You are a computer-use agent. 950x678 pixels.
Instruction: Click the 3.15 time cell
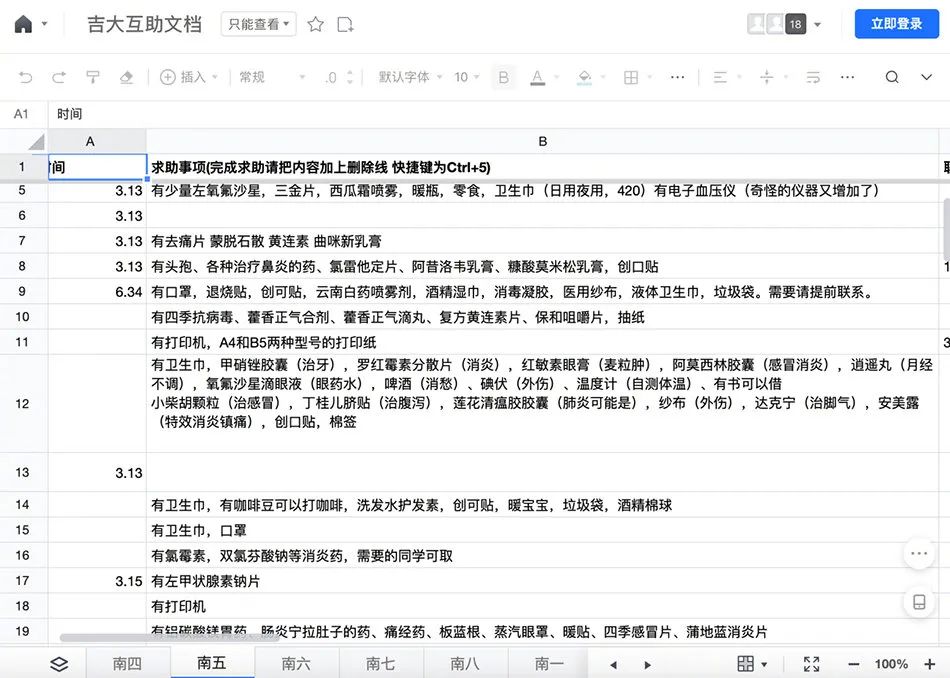coord(97,581)
